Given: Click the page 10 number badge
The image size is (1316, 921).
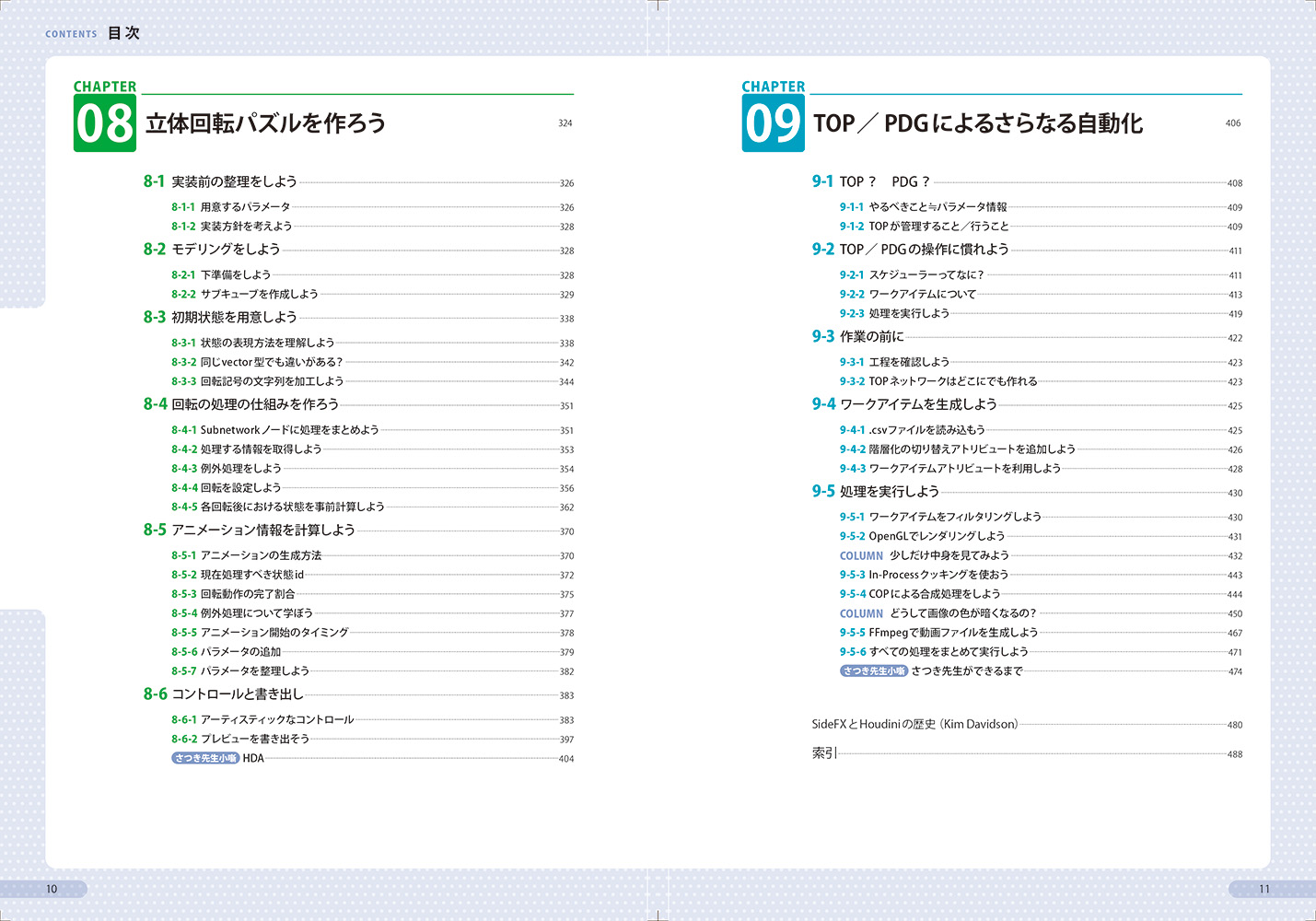Looking at the screenshot, I should 52,889.
